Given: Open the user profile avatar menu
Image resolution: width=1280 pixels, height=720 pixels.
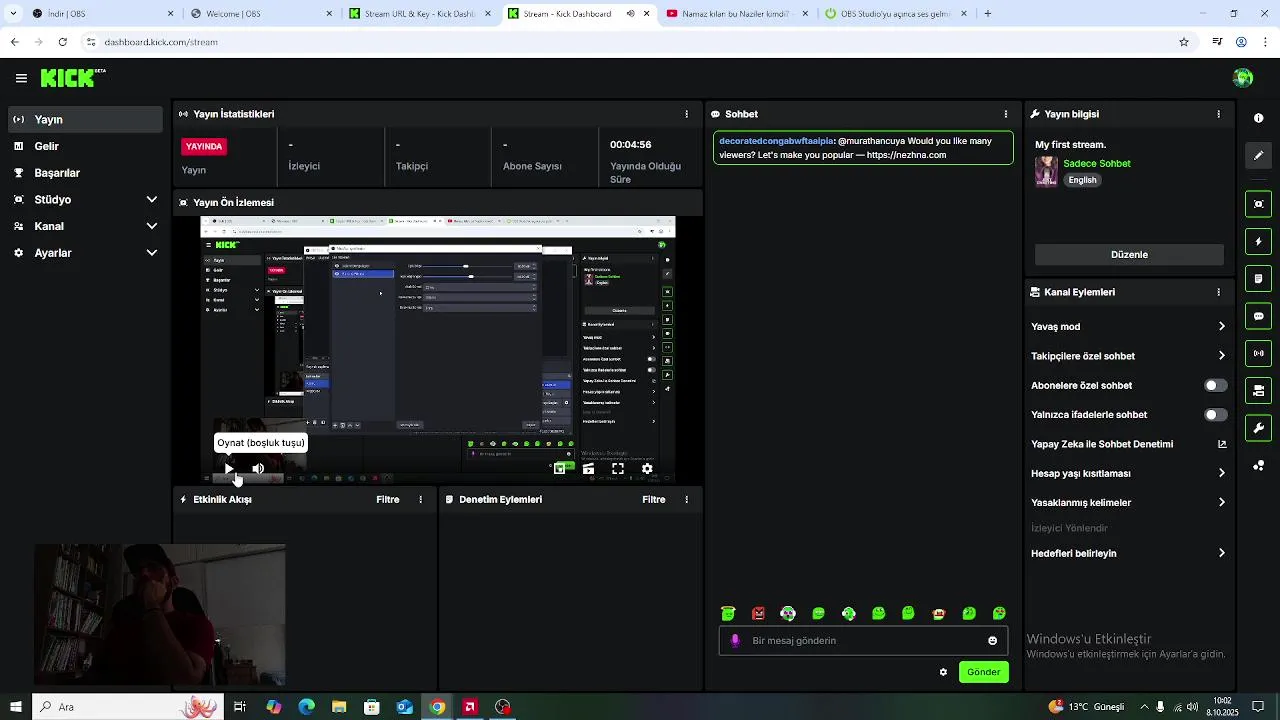Looking at the screenshot, I should pos(1243,78).
